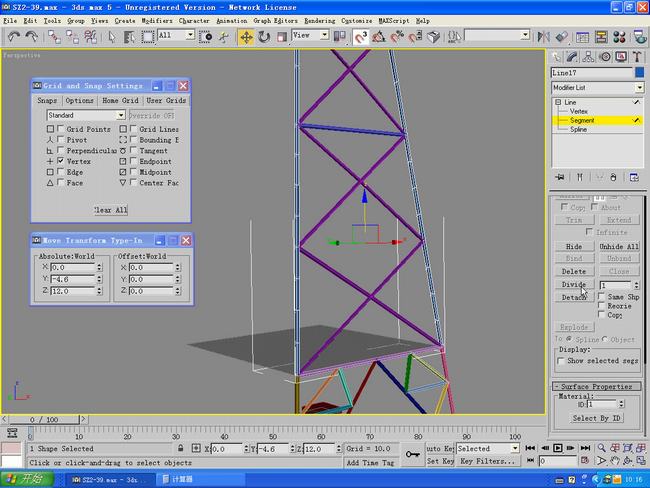
Task: Select the Unlink Selection tool
Action: click(72, 37)
